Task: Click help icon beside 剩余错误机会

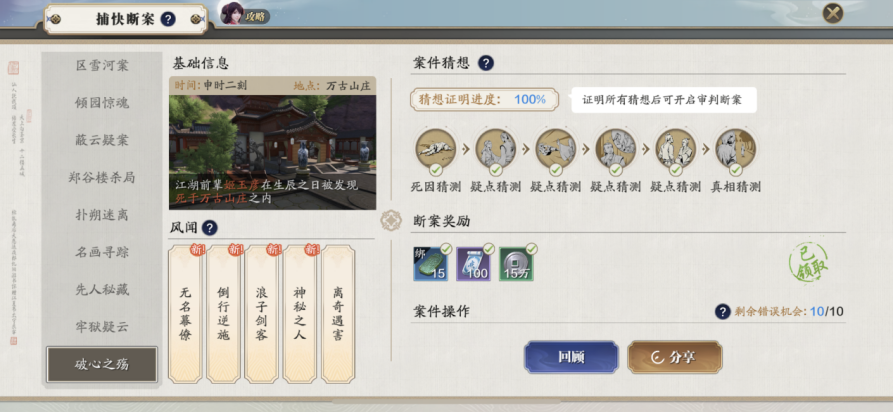Action: [x=723, y=312]
